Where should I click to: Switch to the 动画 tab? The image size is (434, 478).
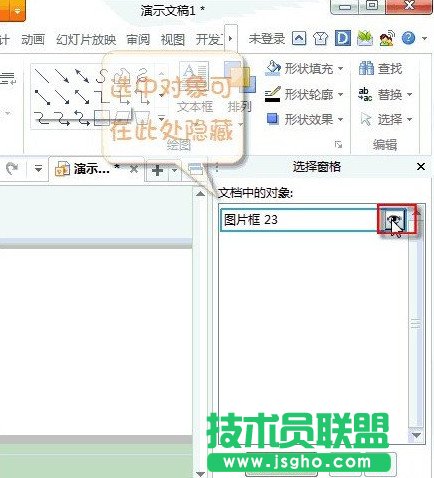click(33, 40)
